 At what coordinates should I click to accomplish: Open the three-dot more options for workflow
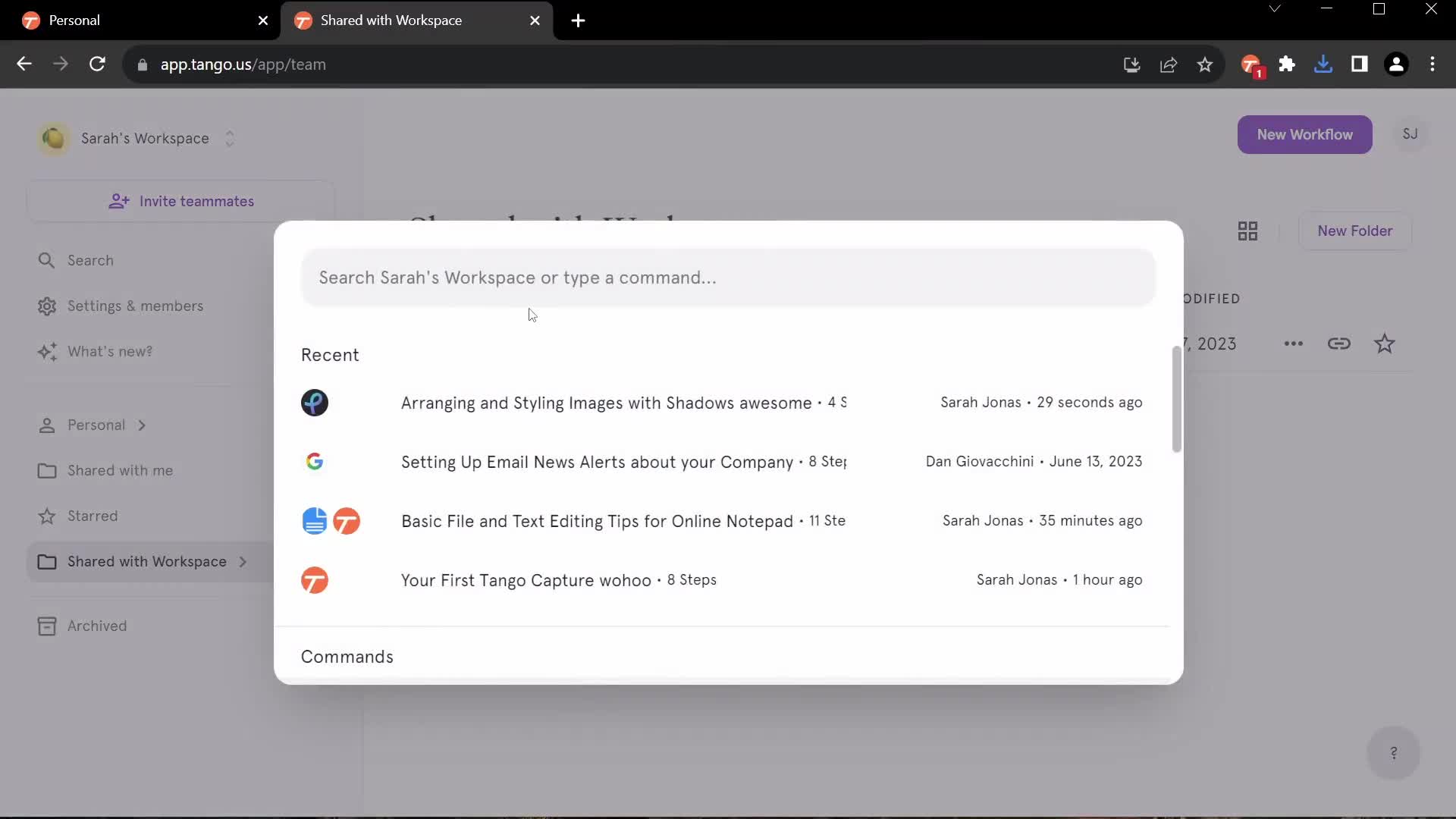coord(1293,344)
